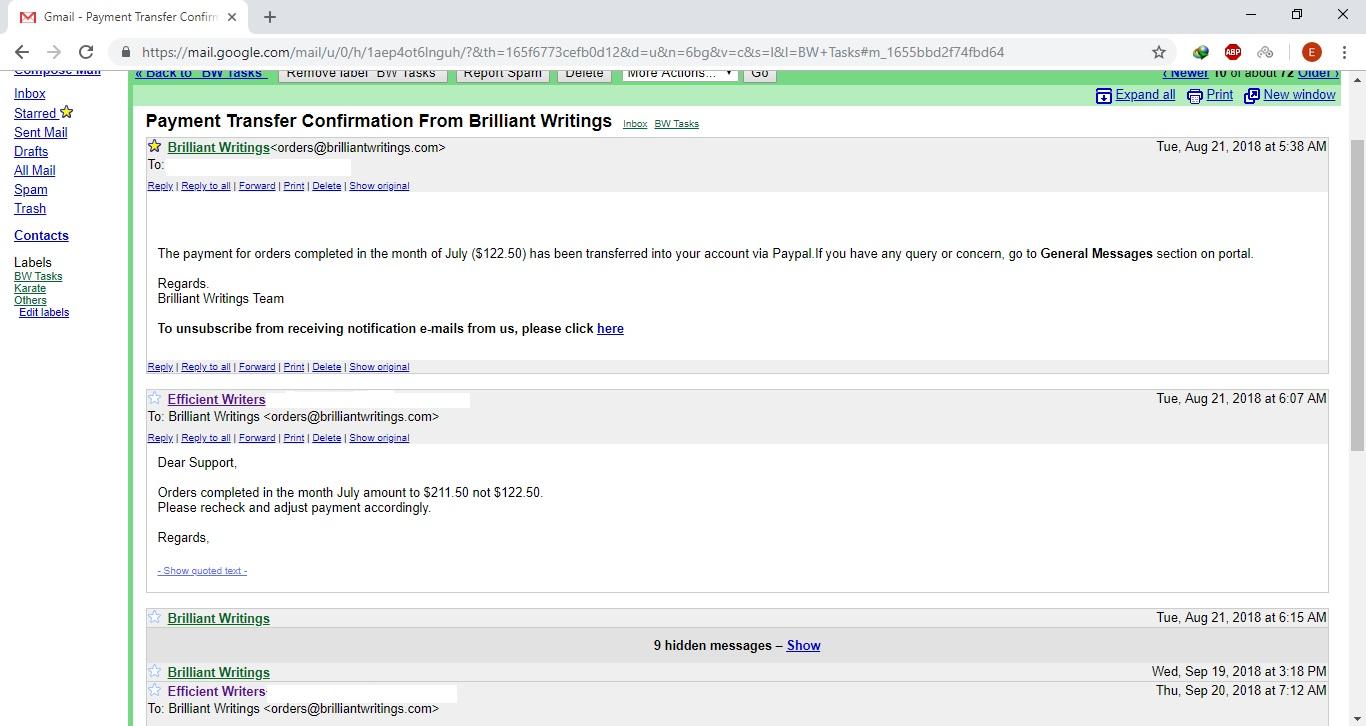
Task: Go back to the previous page
Action: click(x=22, y=52)
